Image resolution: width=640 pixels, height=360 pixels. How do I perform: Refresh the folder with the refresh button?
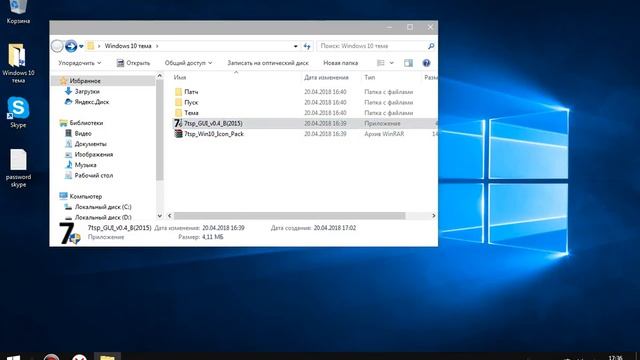307,47
